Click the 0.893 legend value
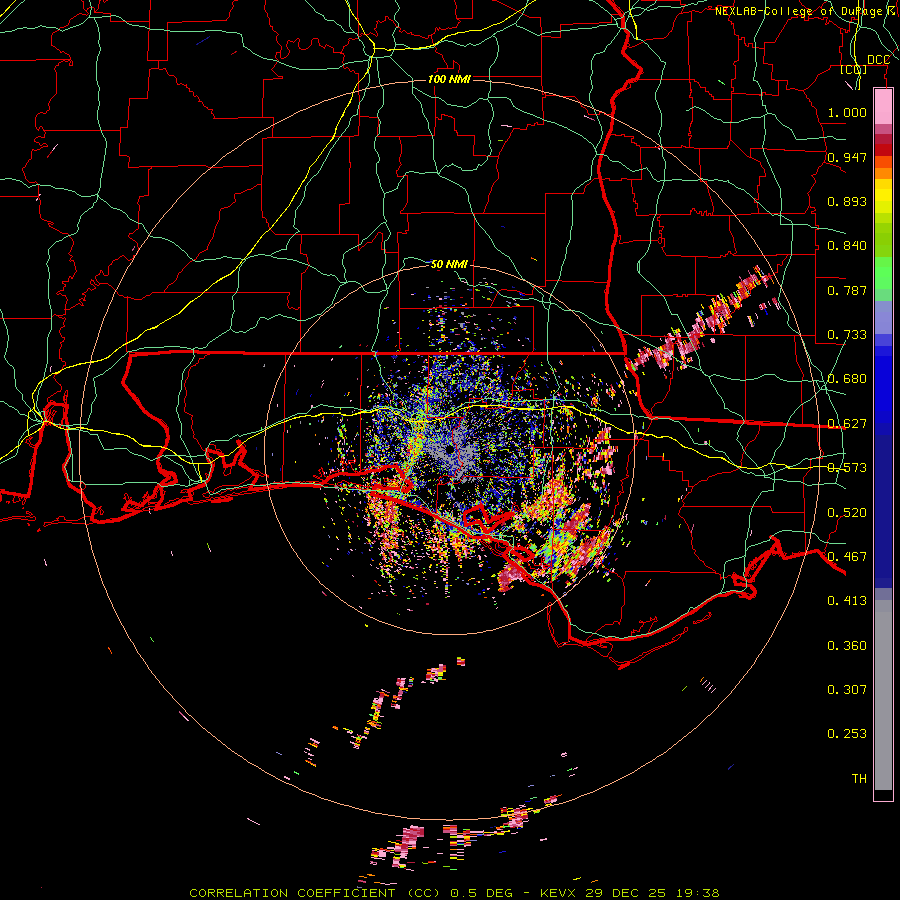This screenshot has width=900, height=900. 847,201
